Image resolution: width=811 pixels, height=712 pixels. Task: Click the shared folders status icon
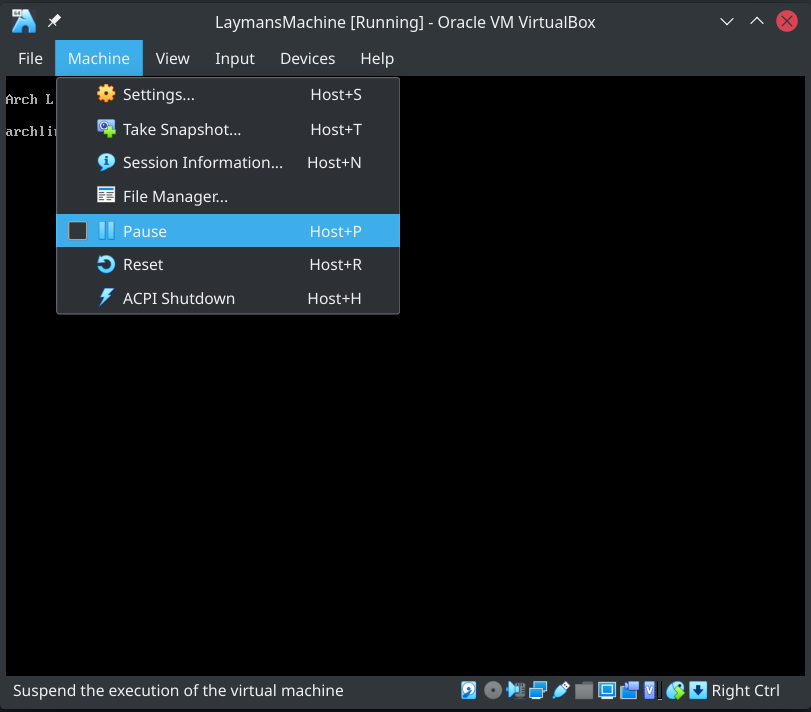pos(584,690)
